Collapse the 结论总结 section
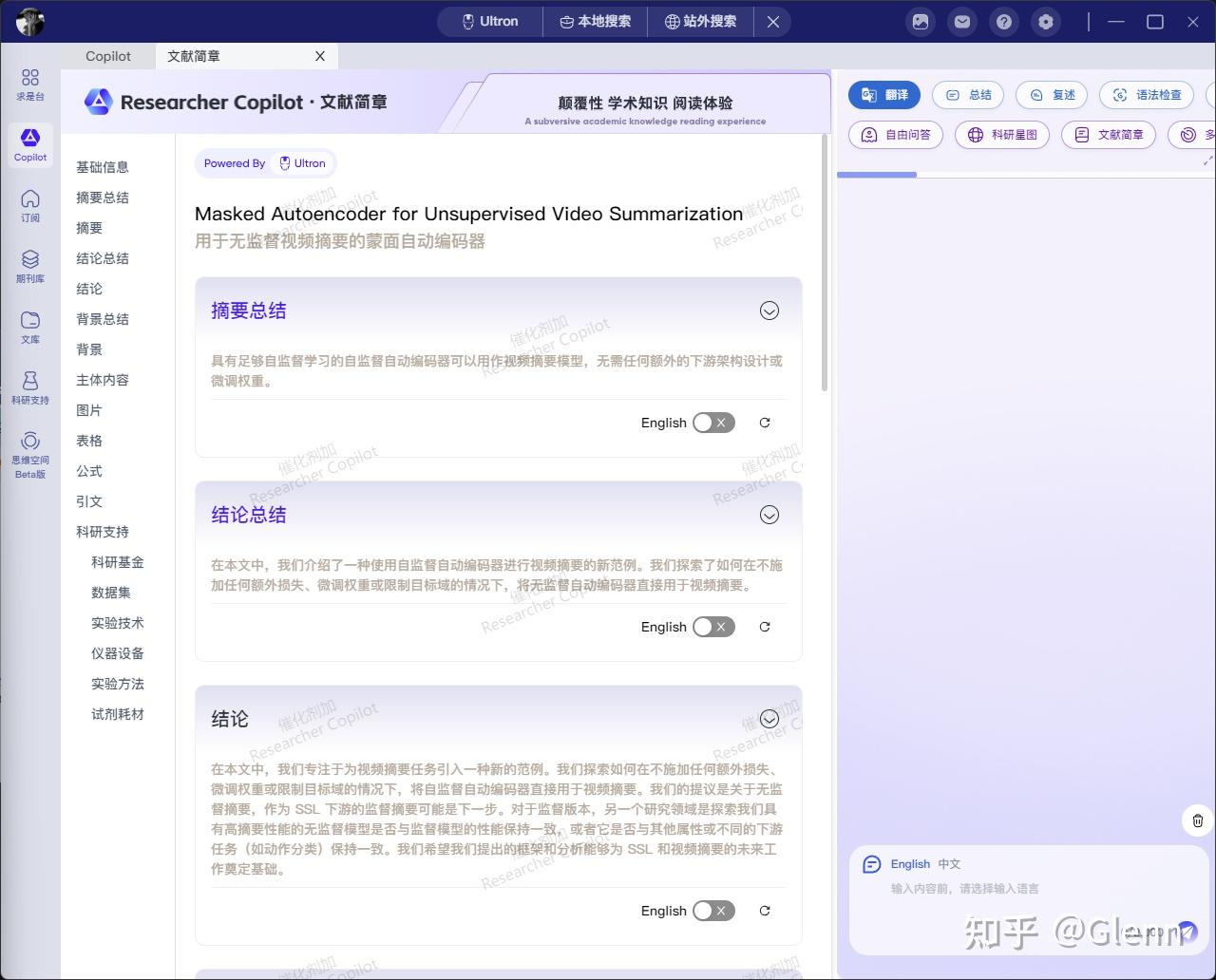Viewport: 1216px width, 980px height. tap(769, 515)
